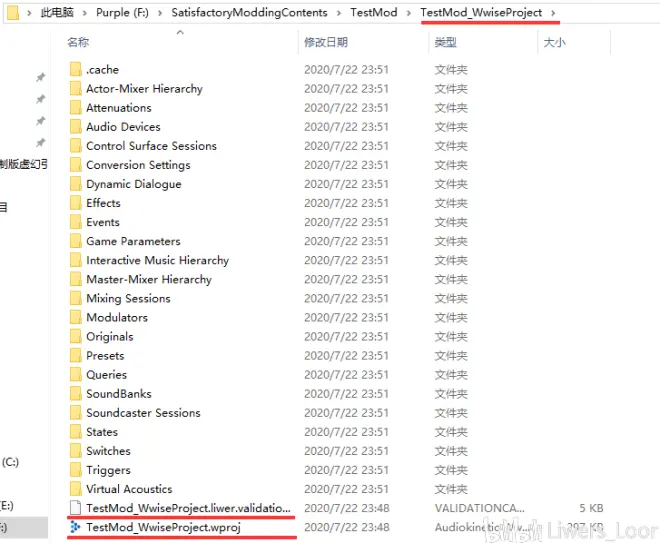Select the Originals folder icon
This screenshot has width=660, height=543.
[x=76, y=337]
